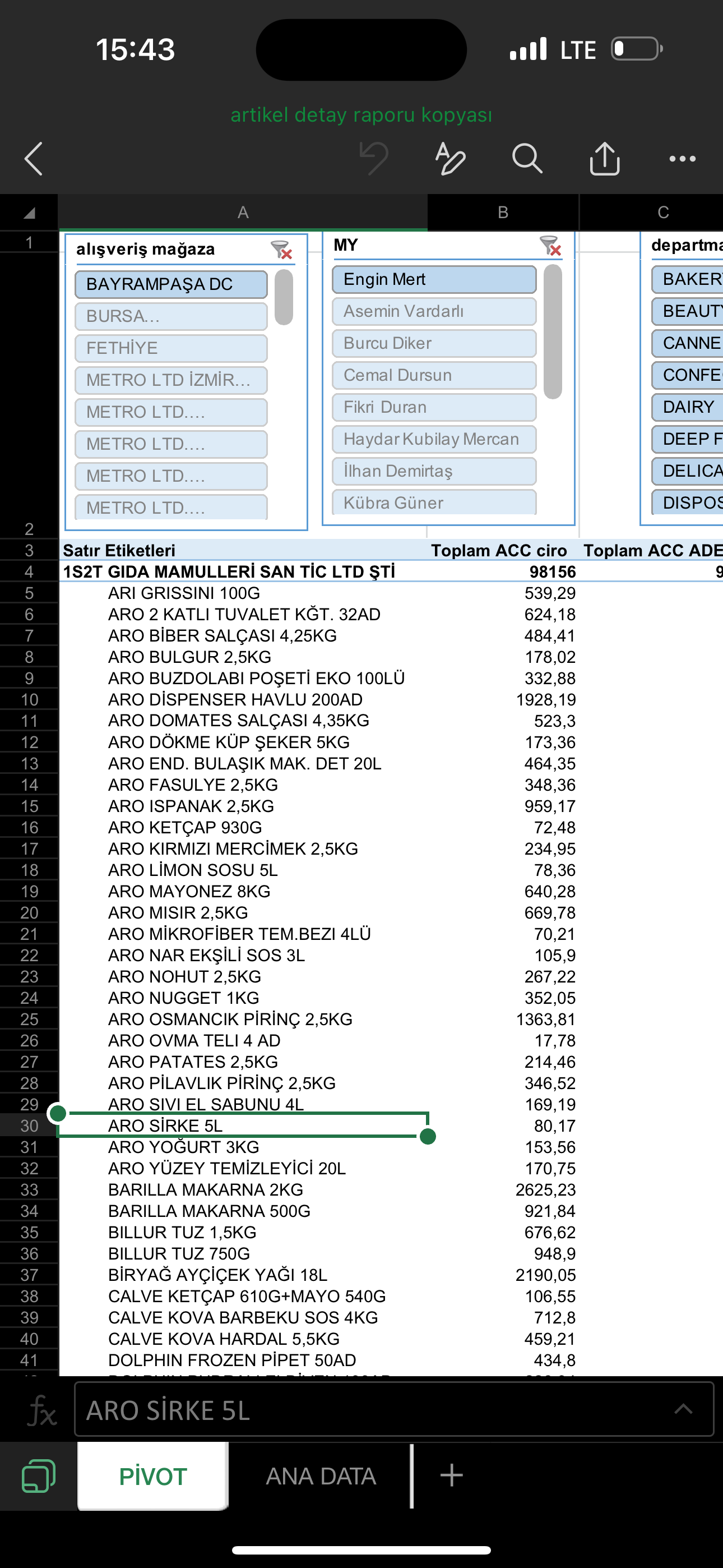
Task: Toggle BAYRAMPAŞA DC slicer item
Action: pos(171,284)
